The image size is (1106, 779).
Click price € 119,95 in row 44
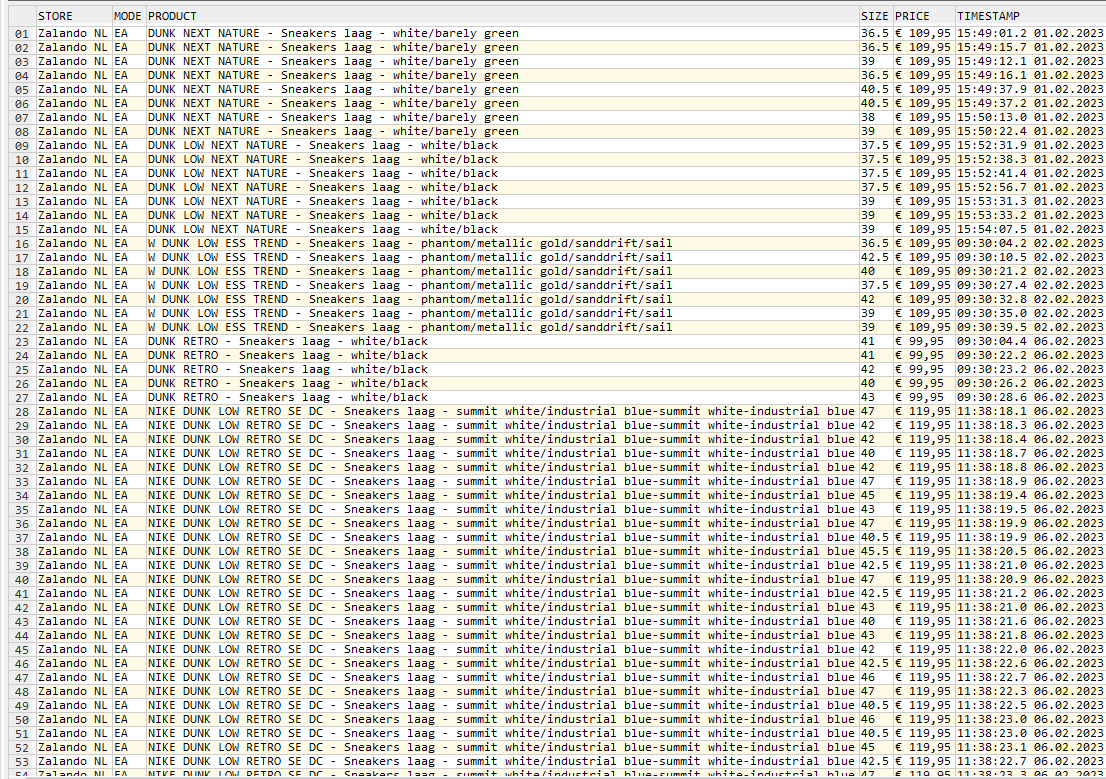point(923,635)
